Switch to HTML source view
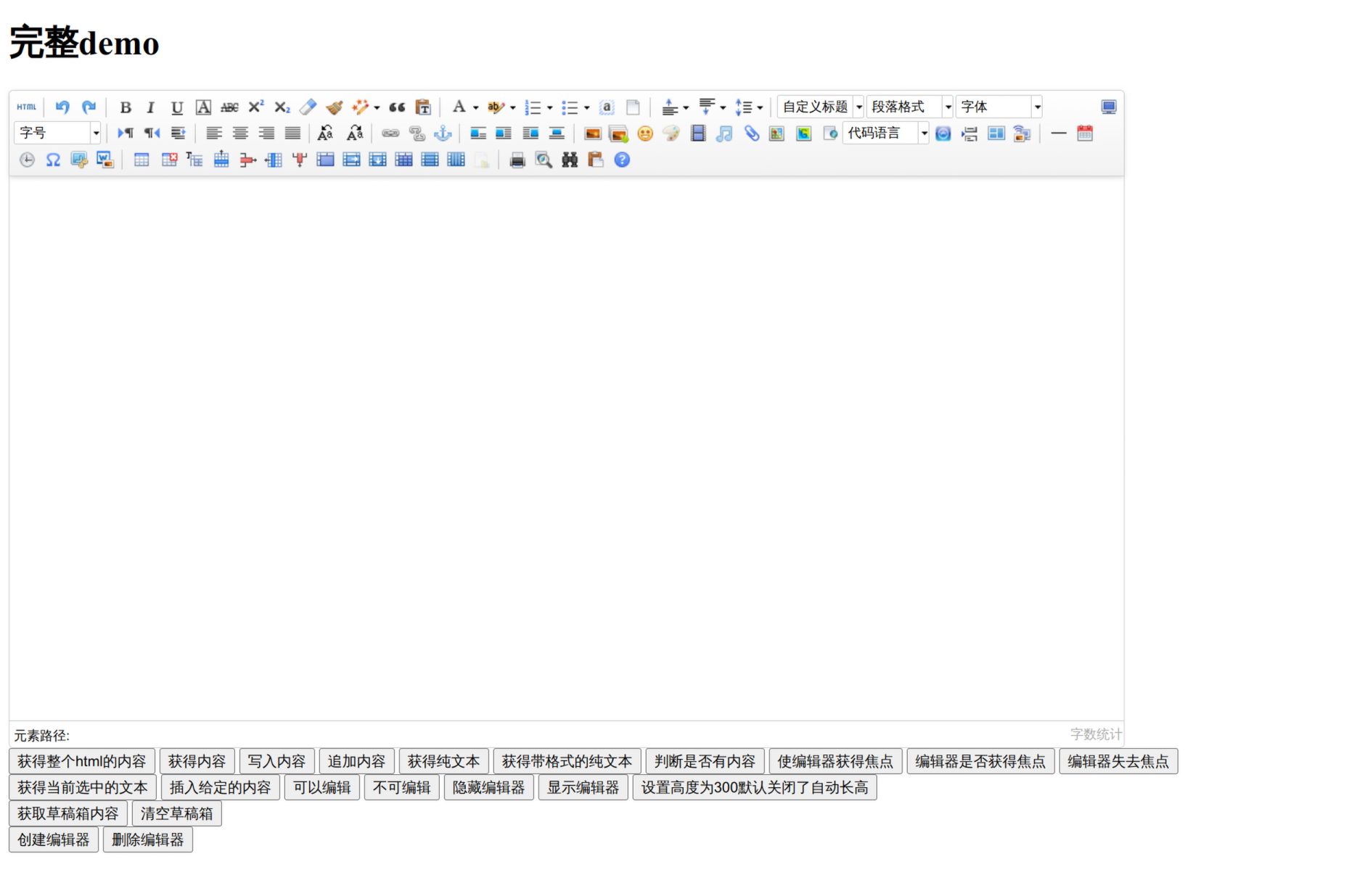 point(27,107)
